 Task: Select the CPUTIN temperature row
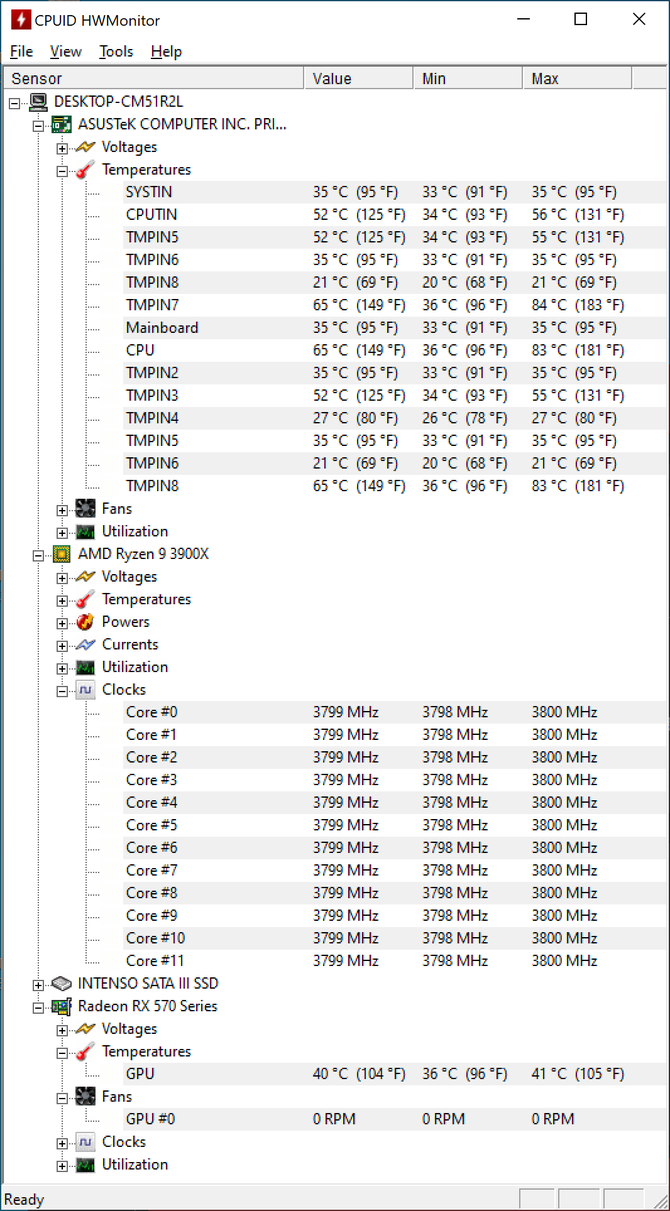click(x=394, y=215)
